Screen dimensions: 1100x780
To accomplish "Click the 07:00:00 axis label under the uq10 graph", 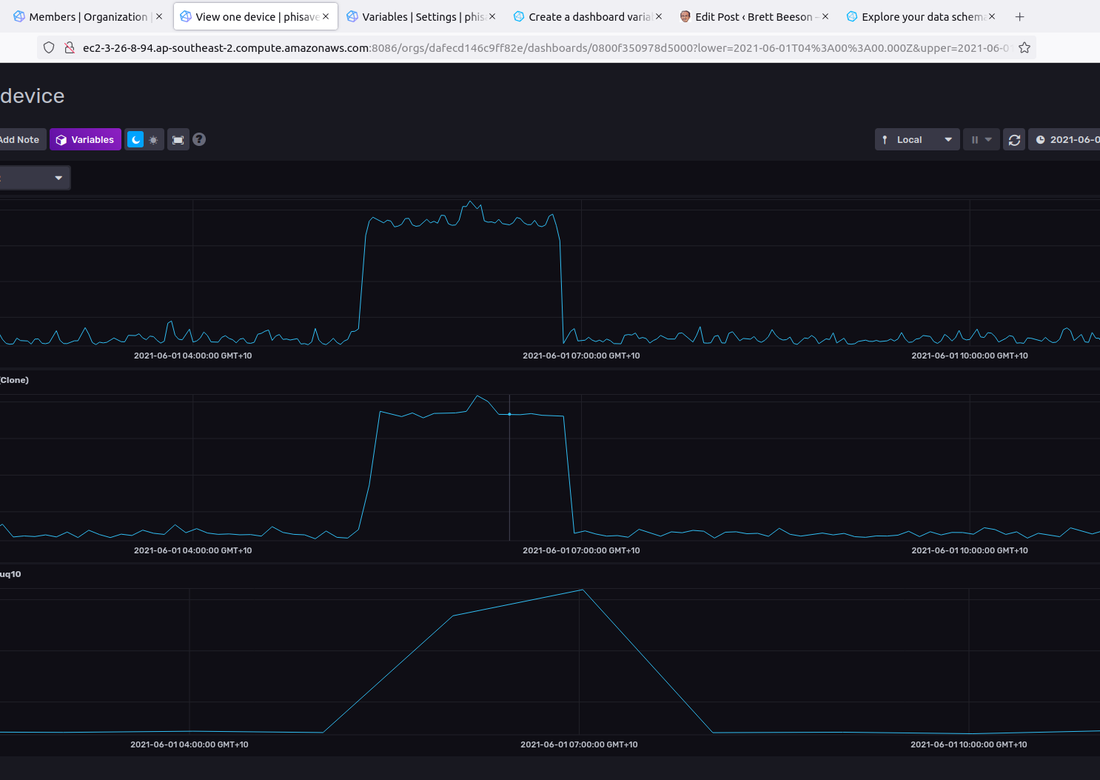I will tap(579, 745).
